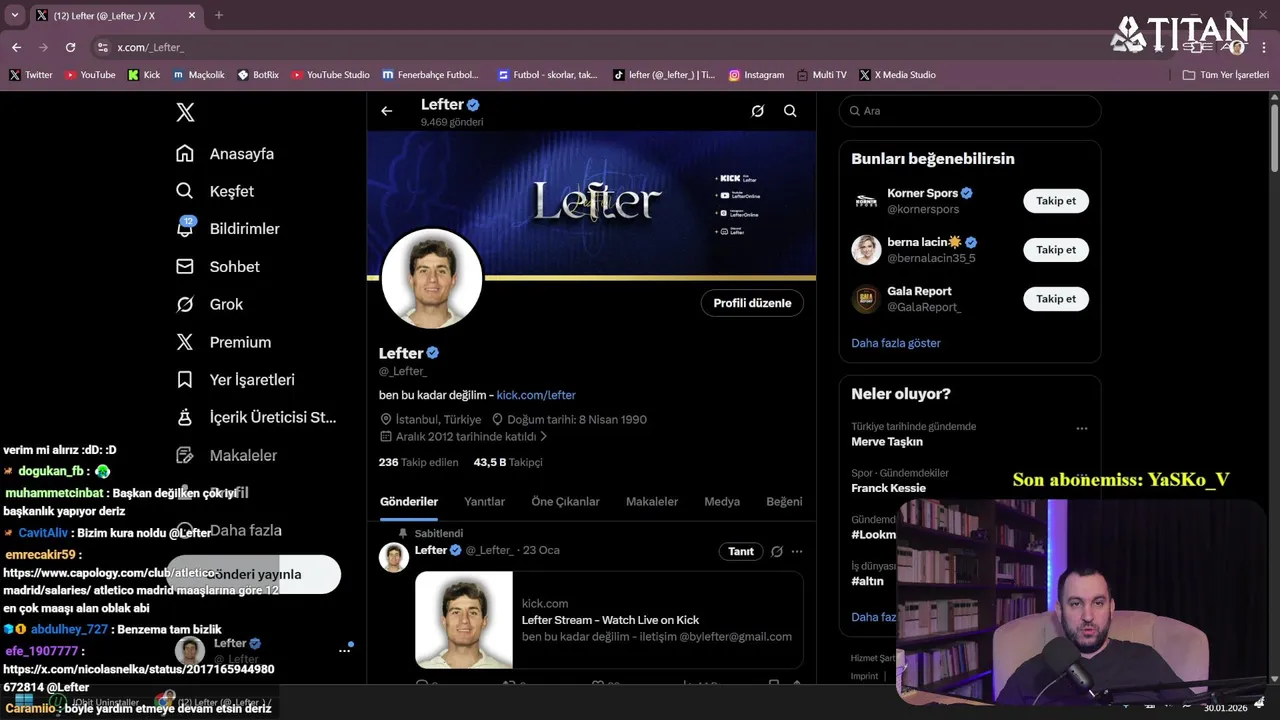Click 43,5 B Takipçi link
Viewport: 1280px width, 720px height.
pyautogui.click(x=508, y=462)
